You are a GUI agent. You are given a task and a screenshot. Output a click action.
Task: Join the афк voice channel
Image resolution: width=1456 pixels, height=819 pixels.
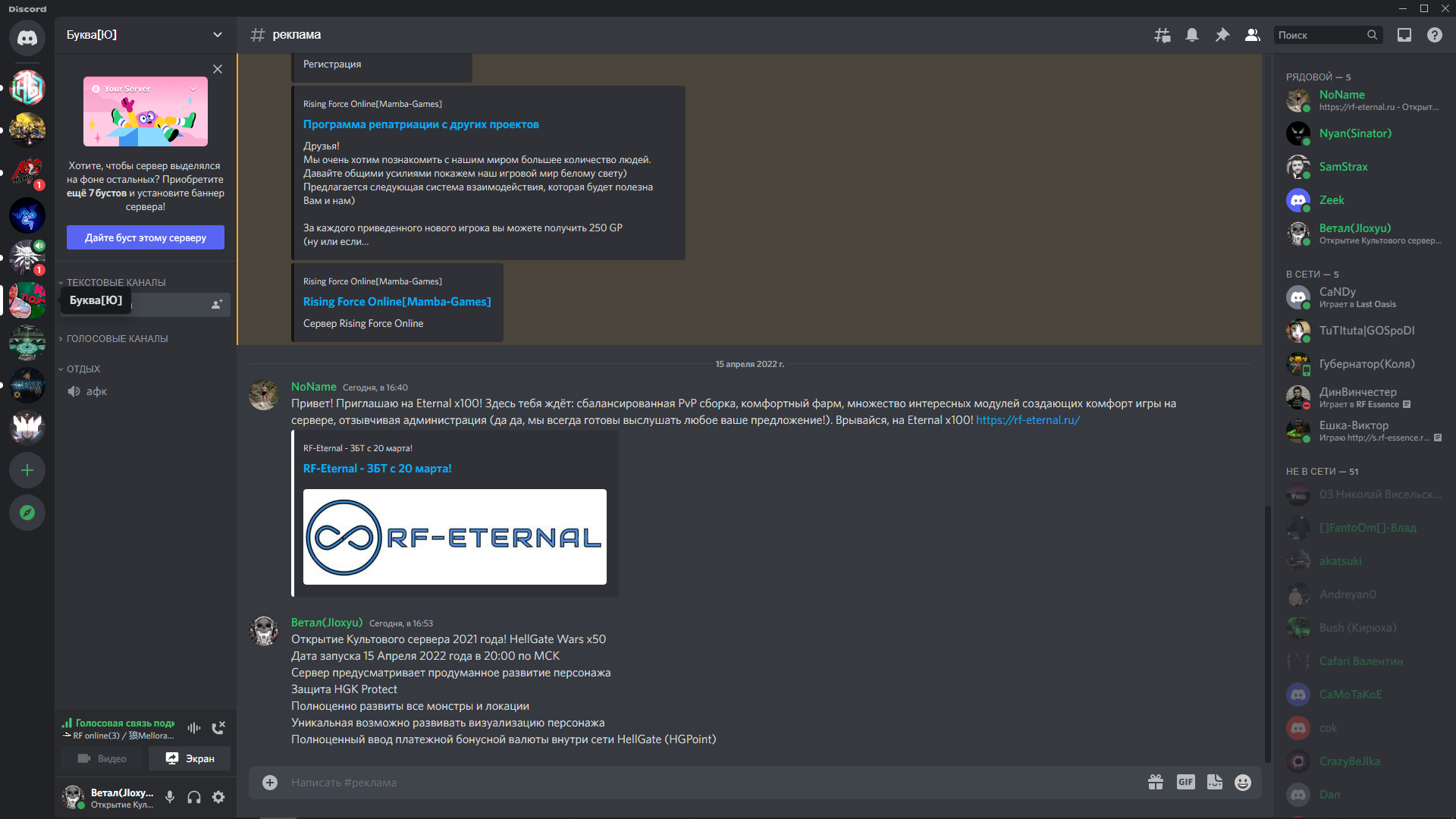point(146,391)
